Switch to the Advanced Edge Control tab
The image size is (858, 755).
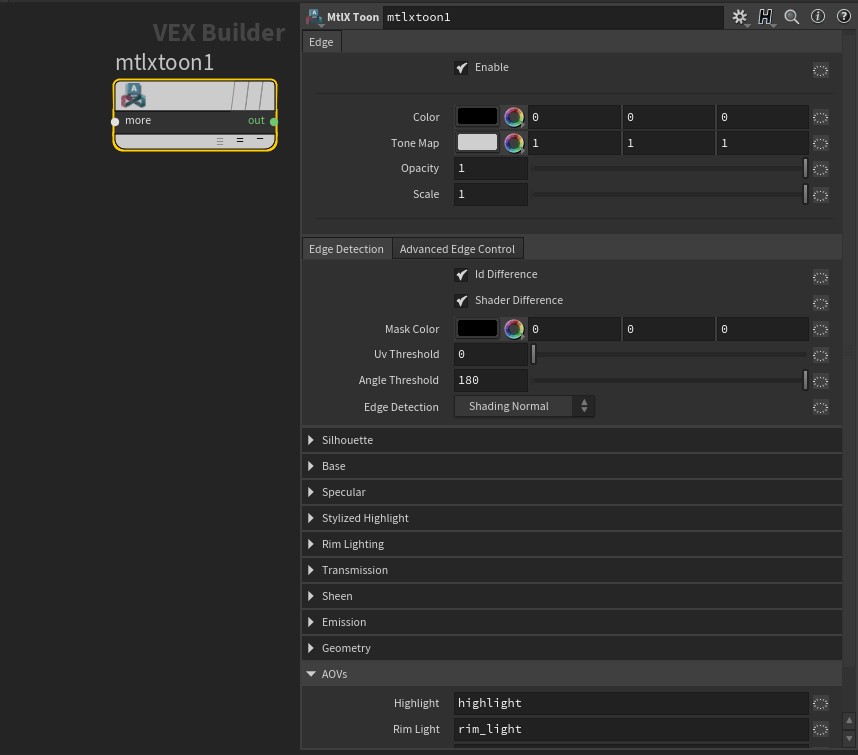(457, 248)
